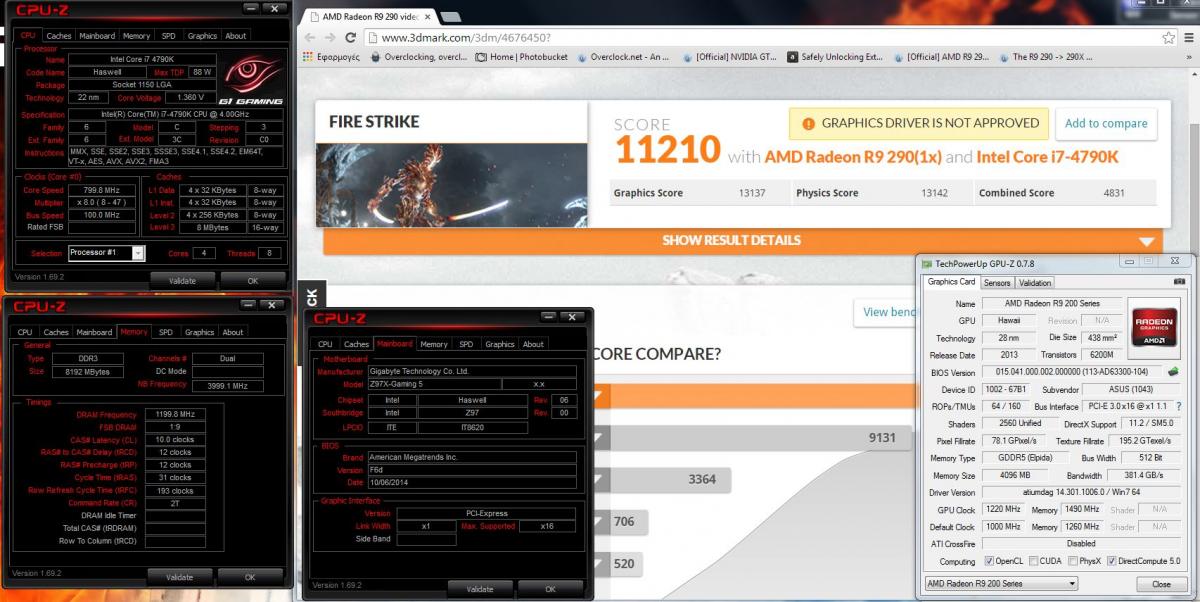Image resolution: width=1200 pixels, height=602 pixels.
Task: Click OK in the CPU-Z CPU window
Action: [x=253, y=281]
